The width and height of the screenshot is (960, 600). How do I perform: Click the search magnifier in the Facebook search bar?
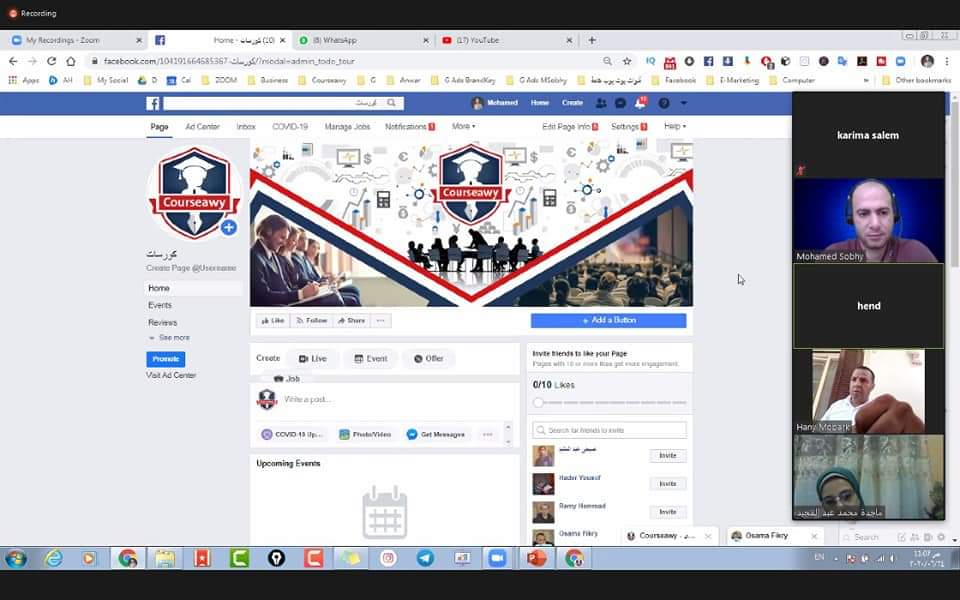coord(391,103)
